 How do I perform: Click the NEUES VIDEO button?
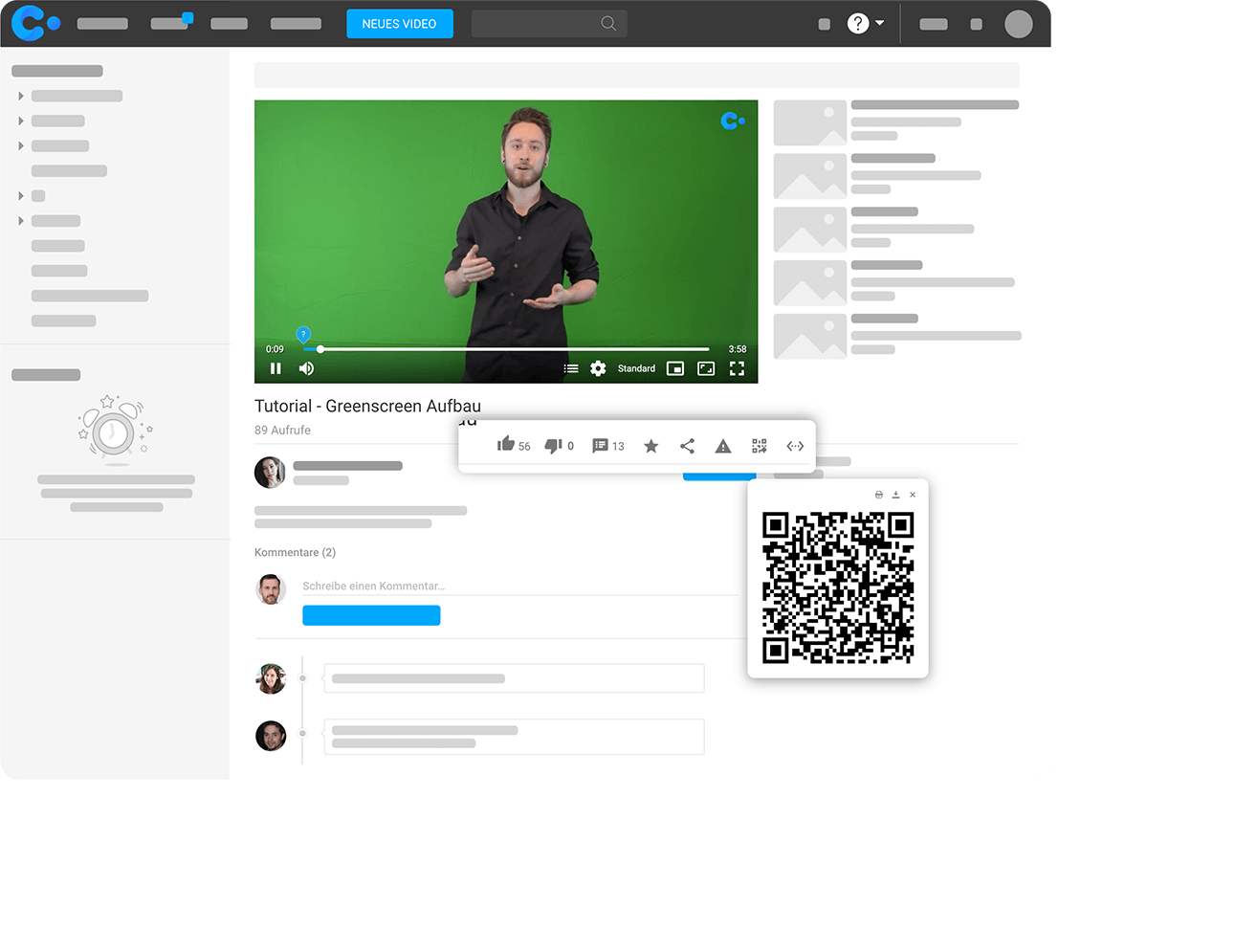(x=399, y=24)
